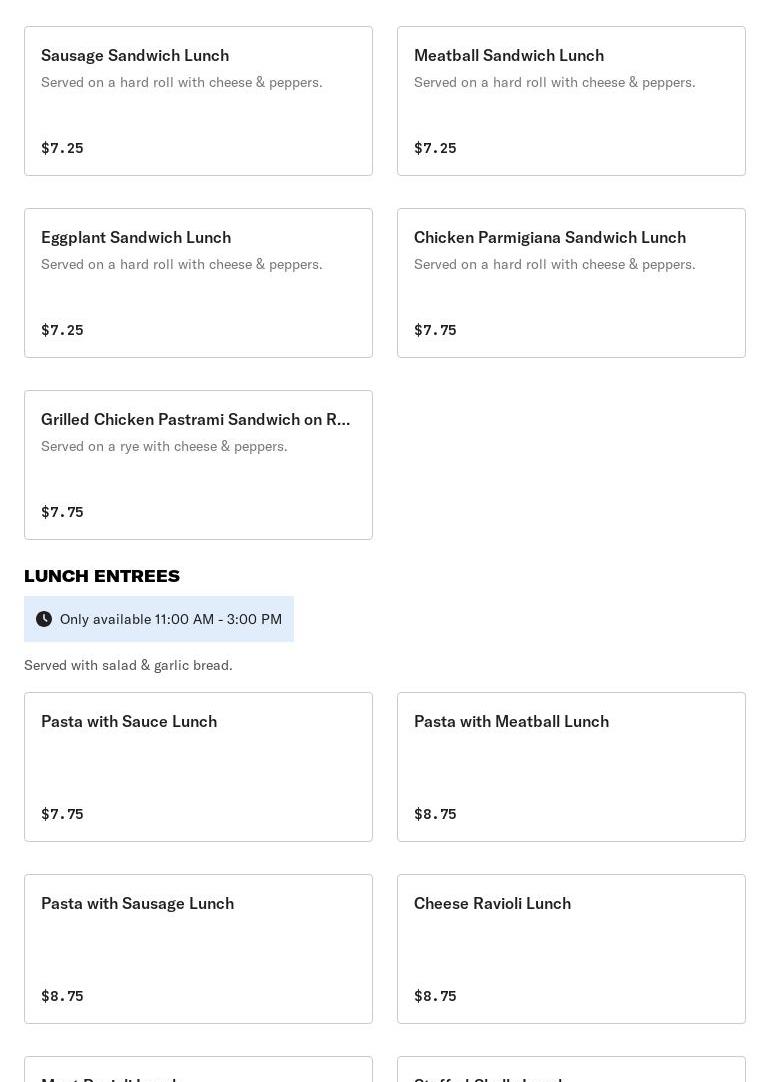
Task: Open the partially visible bottom-left menu card
Action: click(x=198, y=1070)
